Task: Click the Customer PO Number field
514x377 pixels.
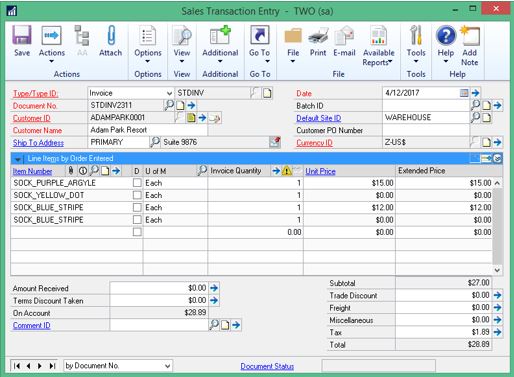Action: (426, 130)
